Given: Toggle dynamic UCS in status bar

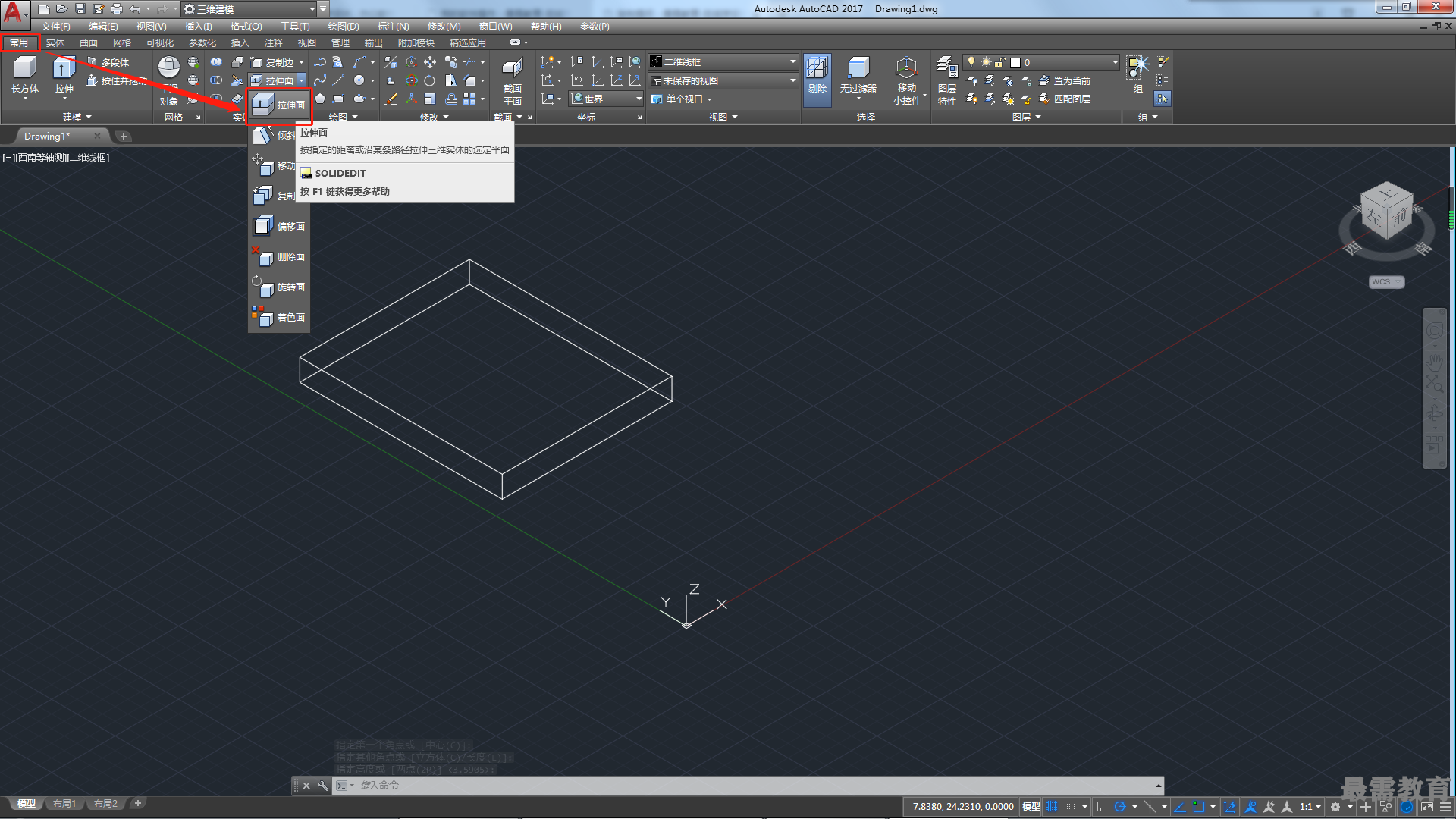Looking at the screenshot, I should [1230, 807].
